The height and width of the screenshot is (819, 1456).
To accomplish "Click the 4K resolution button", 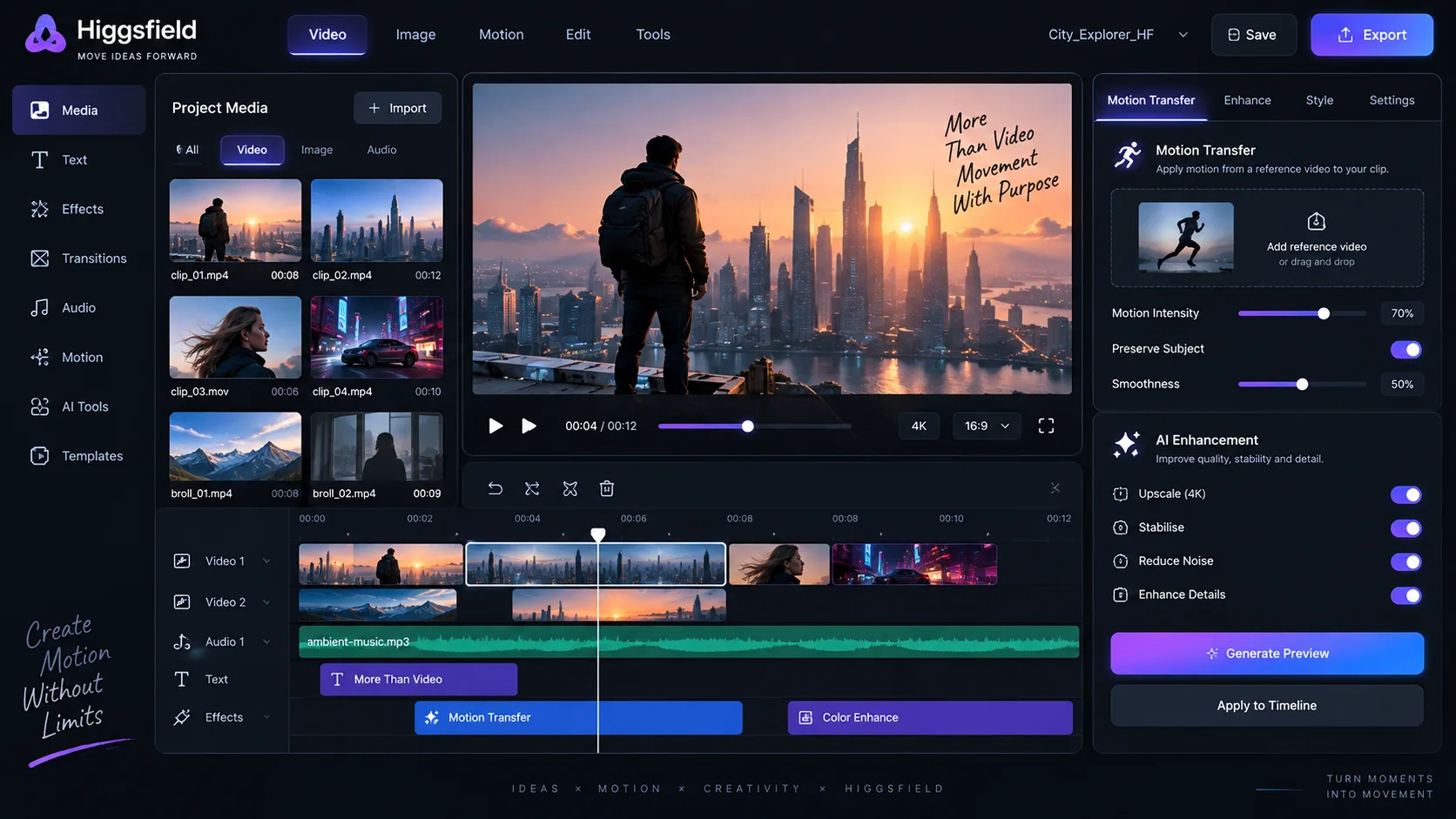I will [919, 426].
